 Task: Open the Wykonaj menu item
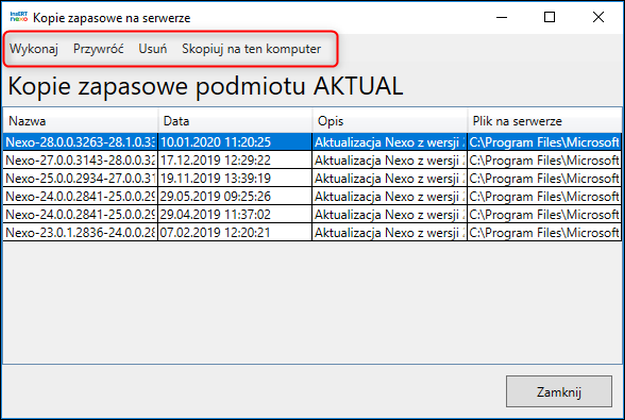coord(34,49)
